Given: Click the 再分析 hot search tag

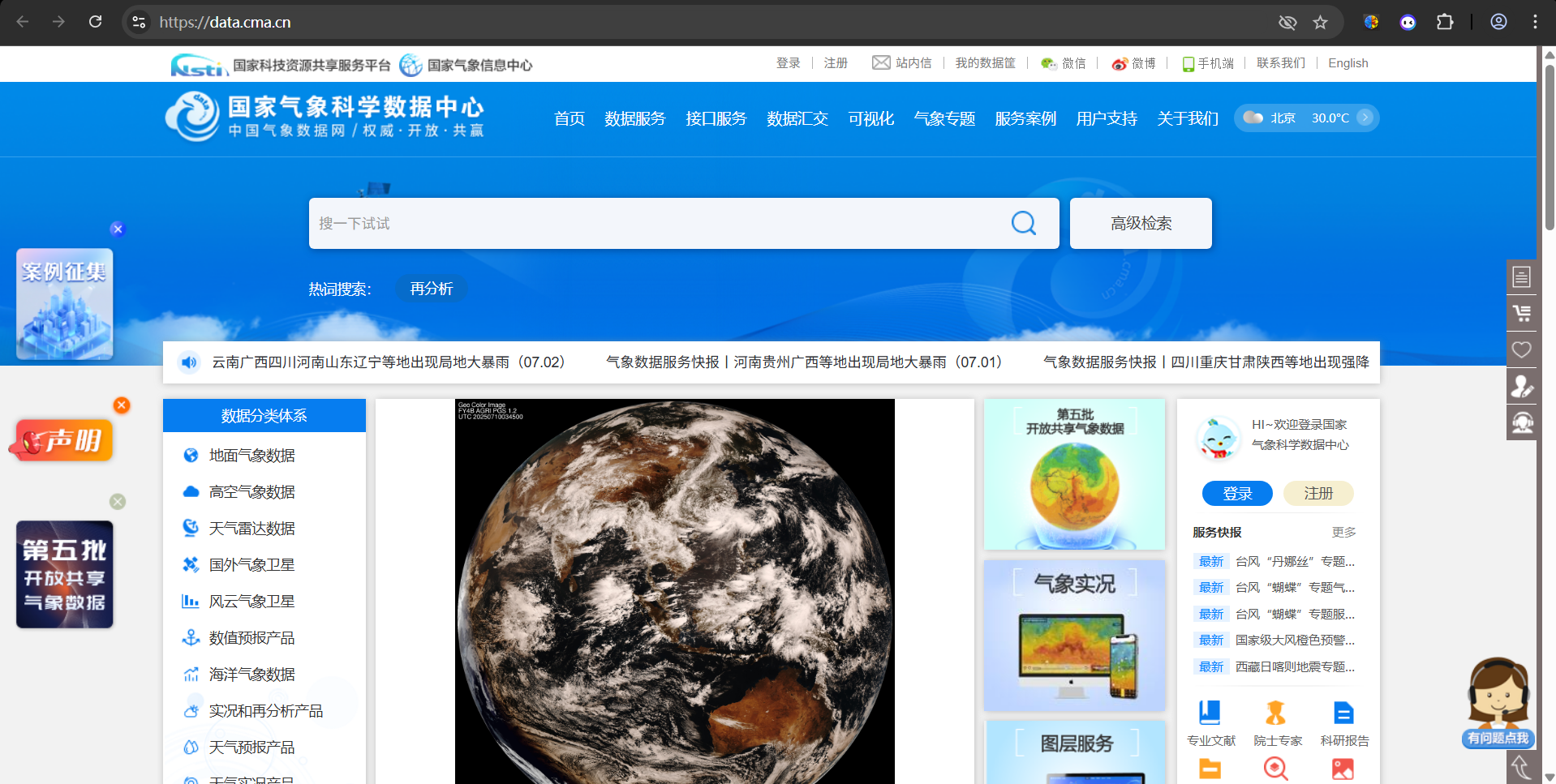Looking at the screenshot, I should click(x=432, y=289).
